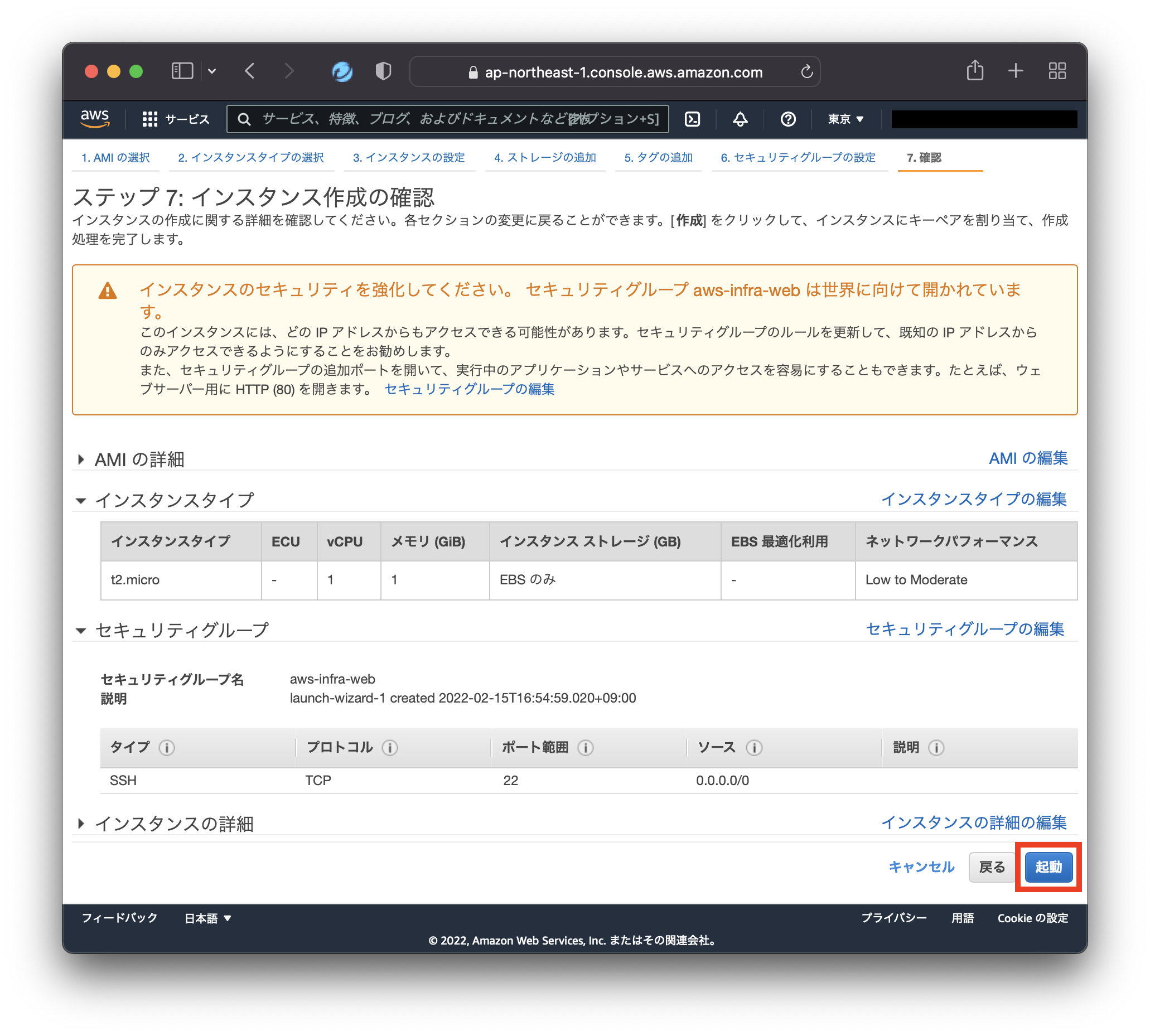Click the privacy shield icon
1150x1036 pixels.
coord(383,71)
